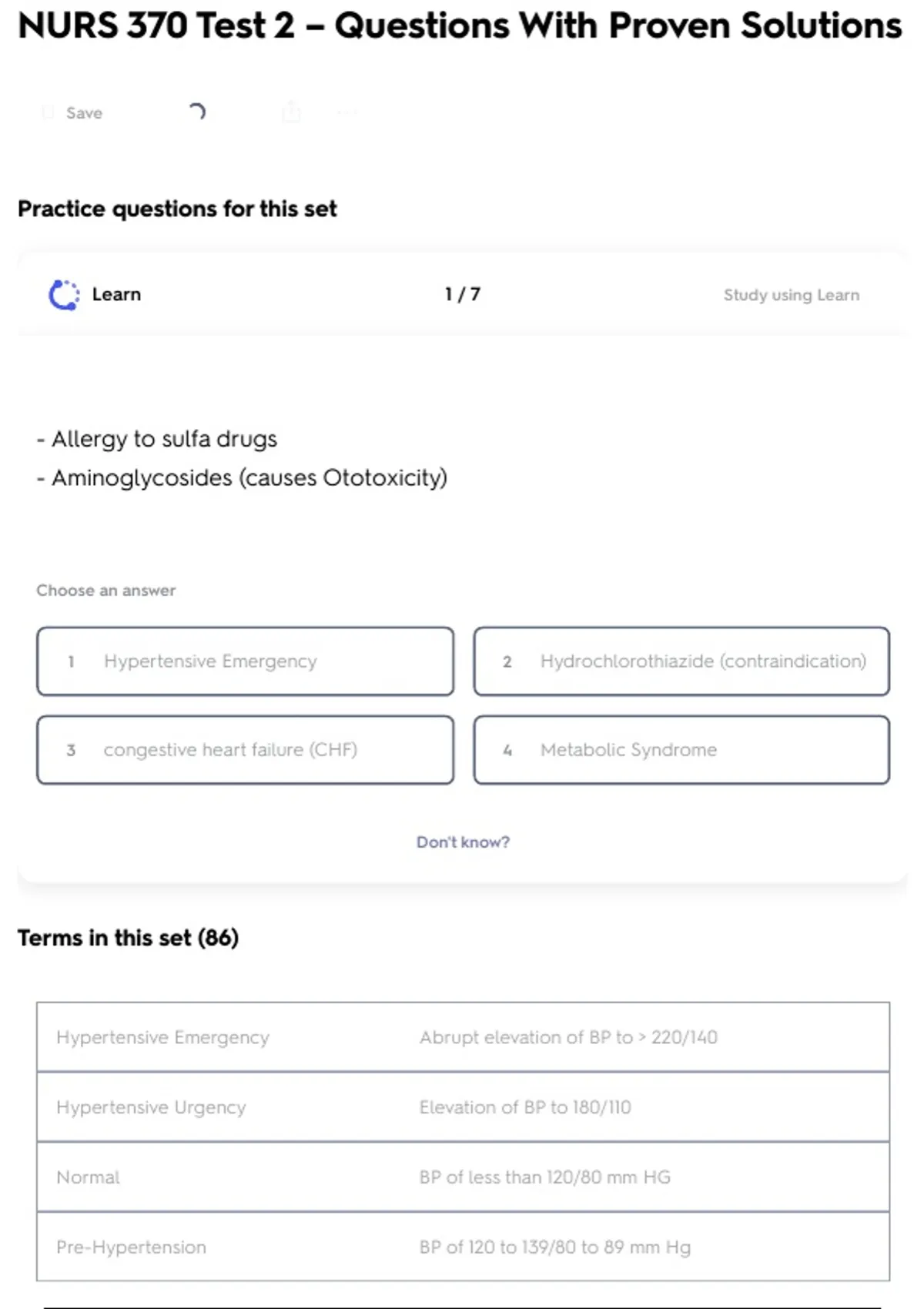Click the Pre-Hypertension term row

pyautogui.click(x=463, y=1247)
